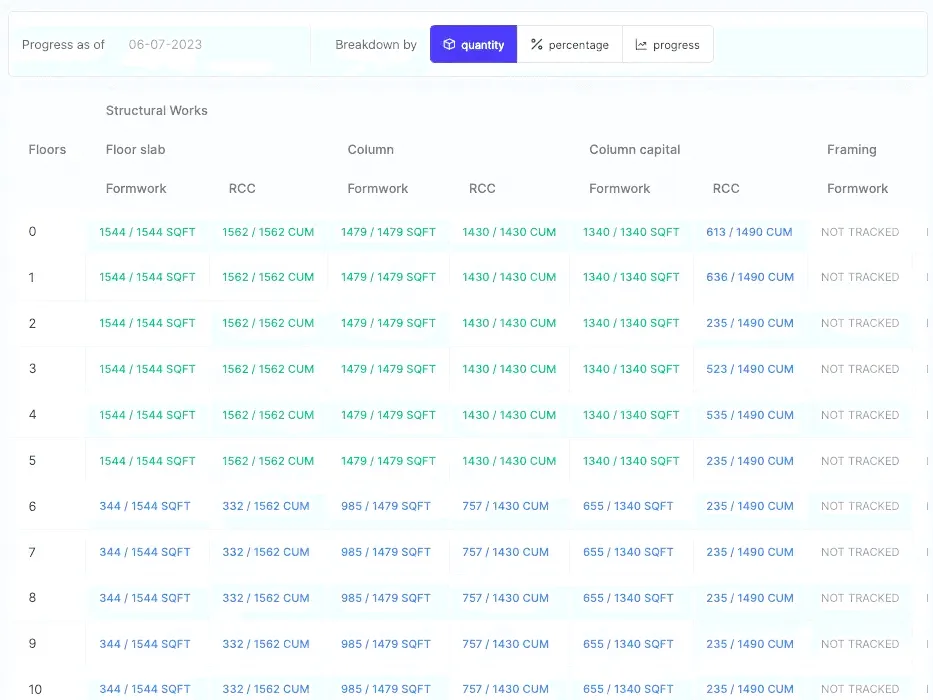Click floor 9 column RCC 757 / 1430 CUM

click(506, 645)
